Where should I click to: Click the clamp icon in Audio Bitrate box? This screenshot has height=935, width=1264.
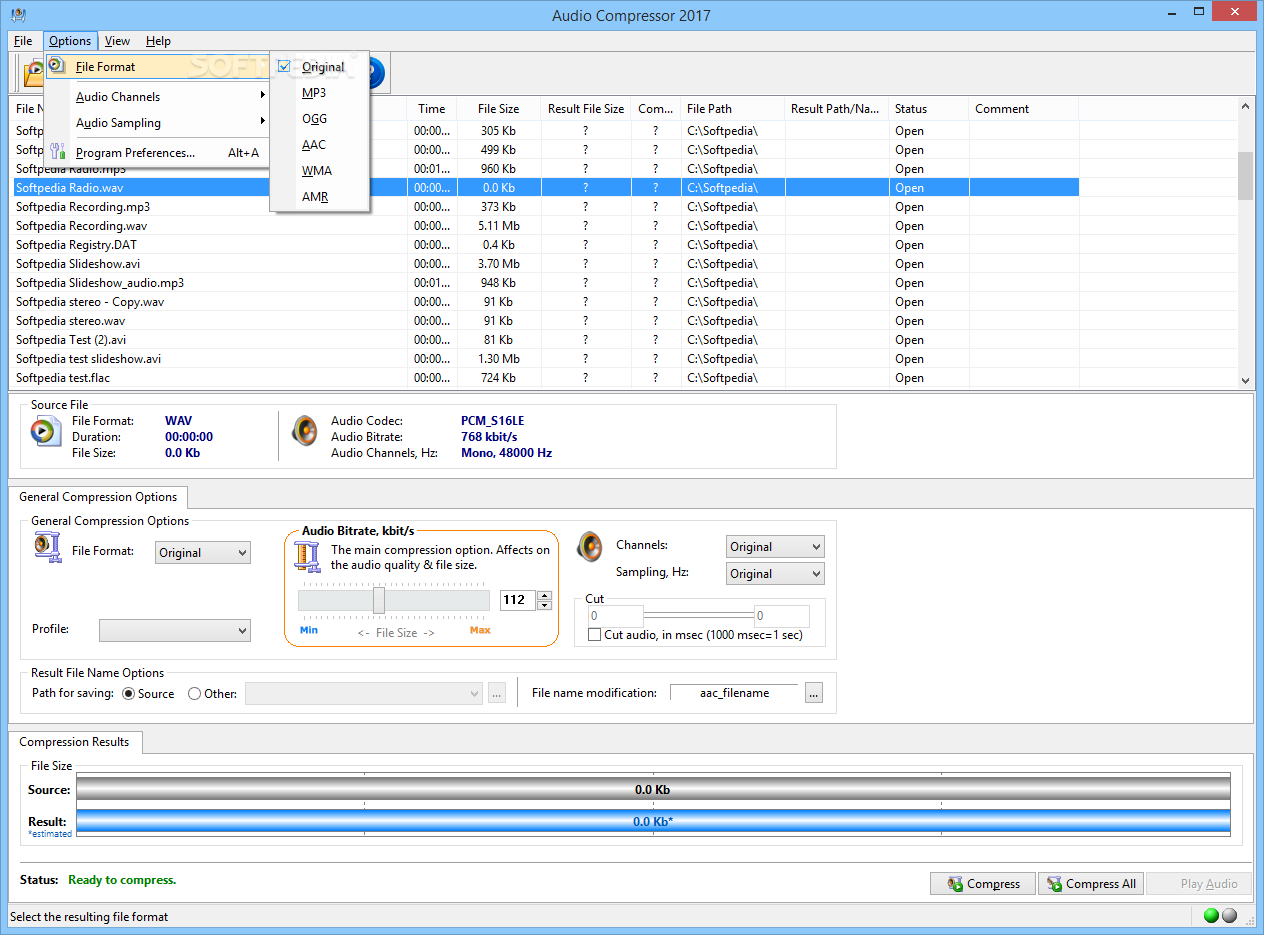(x=309, y=557)
